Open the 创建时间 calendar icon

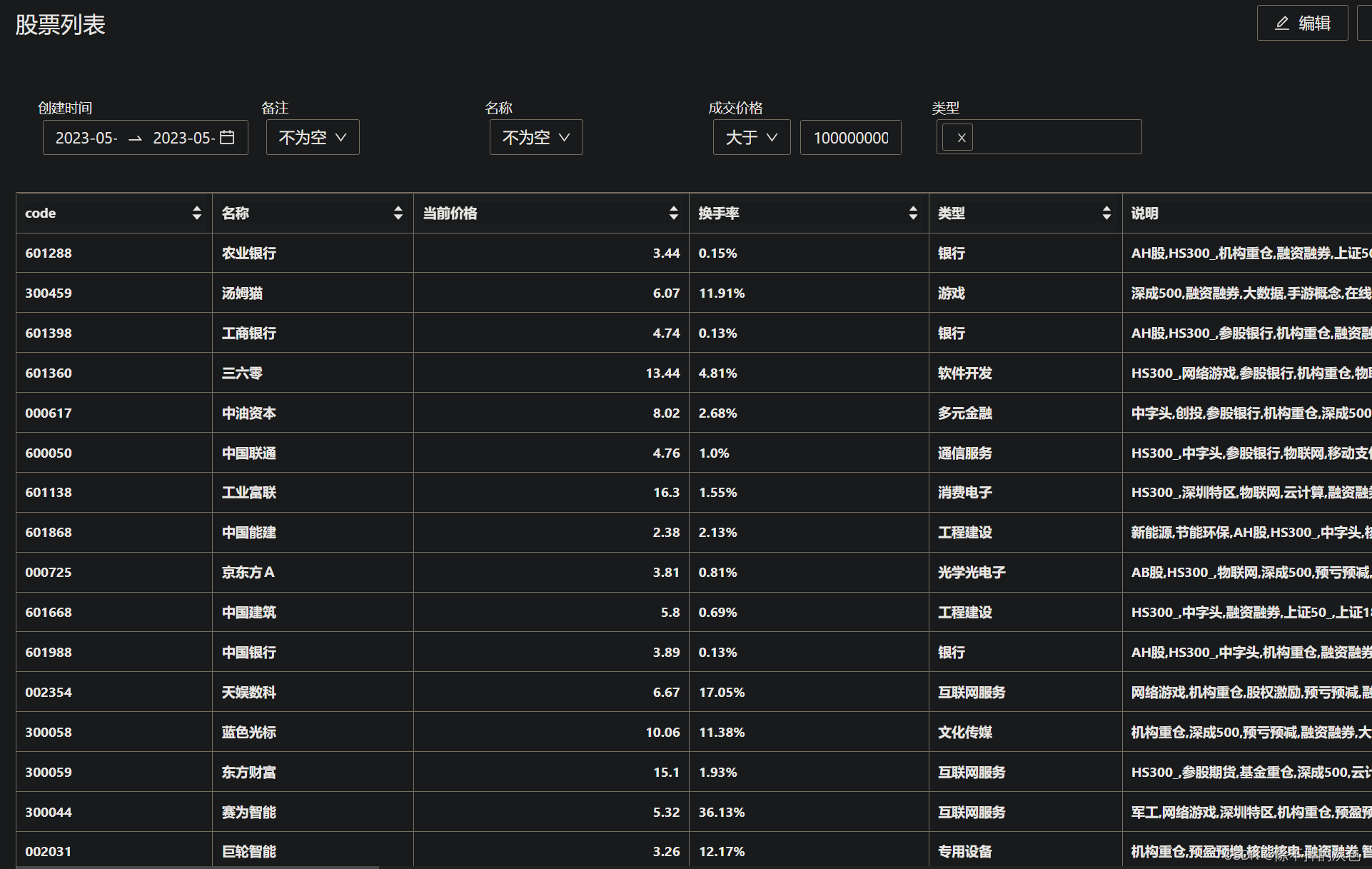pos(227,137)
